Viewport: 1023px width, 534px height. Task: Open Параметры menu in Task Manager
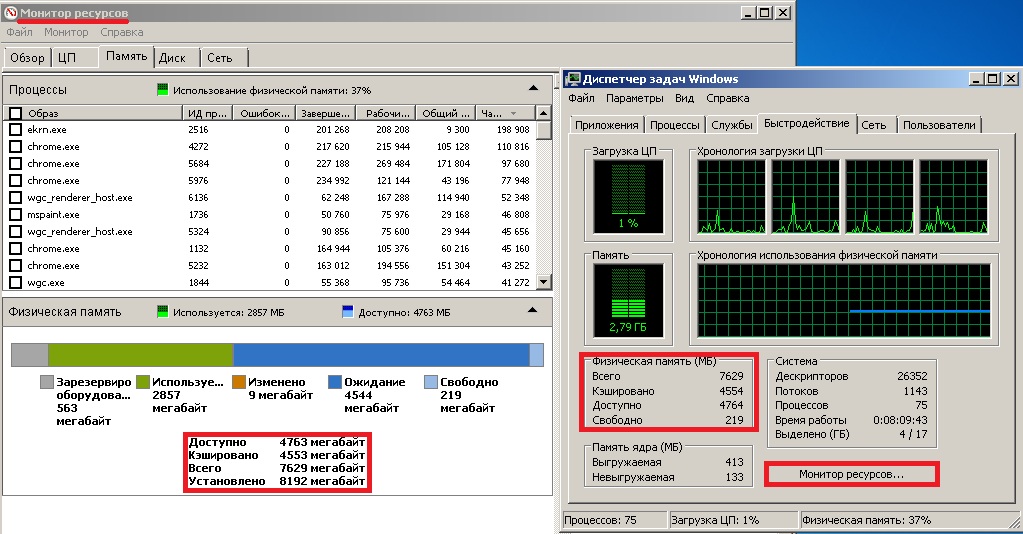(x=634, y=99)
